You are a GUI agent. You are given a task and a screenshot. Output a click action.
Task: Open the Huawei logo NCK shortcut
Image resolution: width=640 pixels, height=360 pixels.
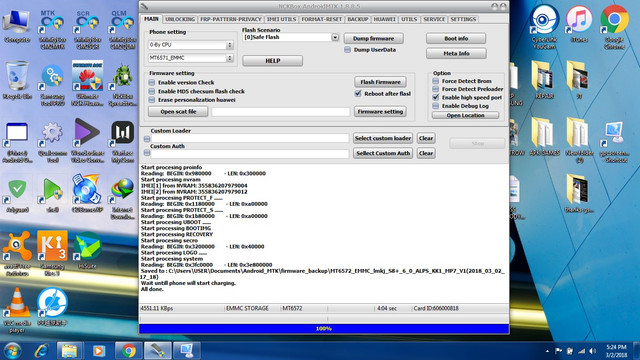(87, 83)
